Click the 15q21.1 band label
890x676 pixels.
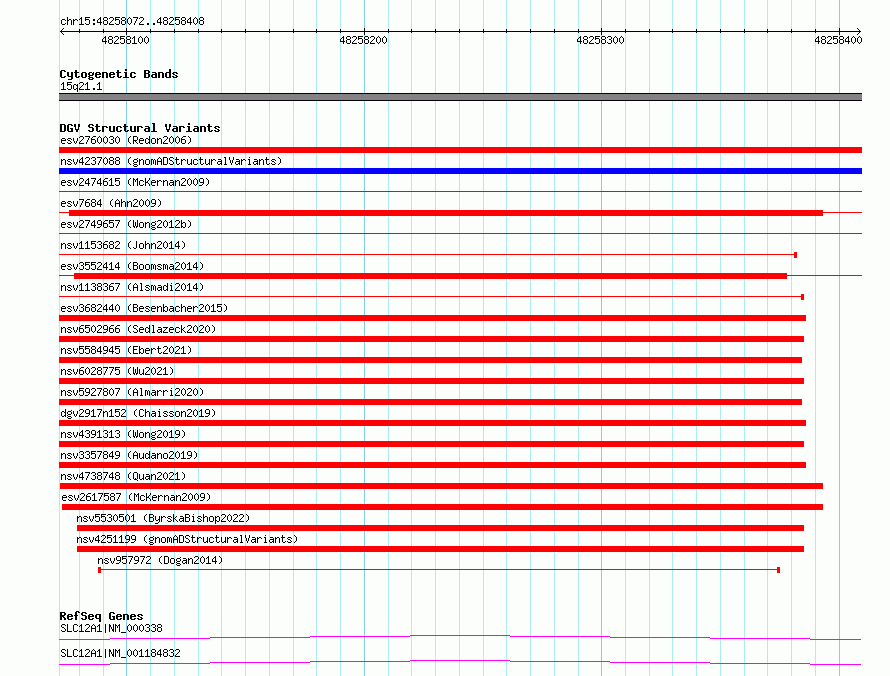[x=81, y=86]
